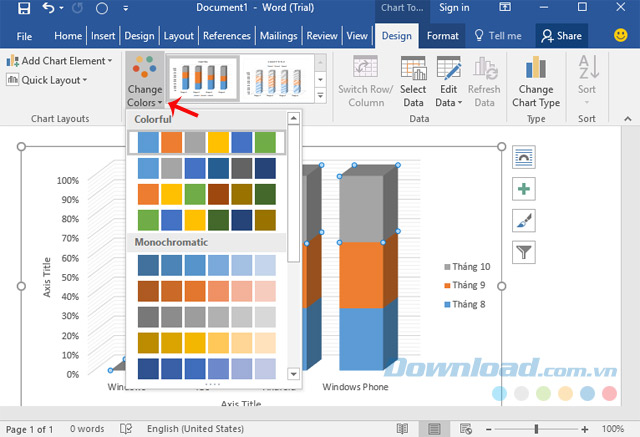
Task: Switch to Read Mode view
Action: (402, 429)
